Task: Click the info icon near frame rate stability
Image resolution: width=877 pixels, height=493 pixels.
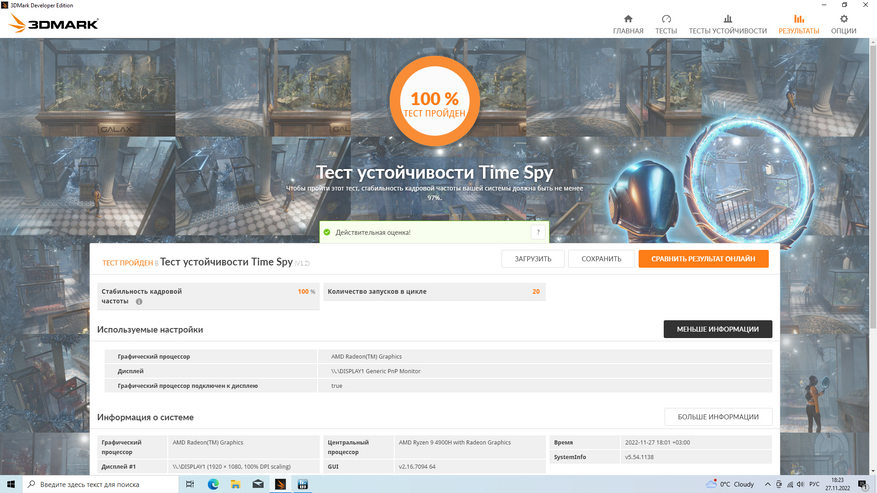Action: tap(139, 302)
